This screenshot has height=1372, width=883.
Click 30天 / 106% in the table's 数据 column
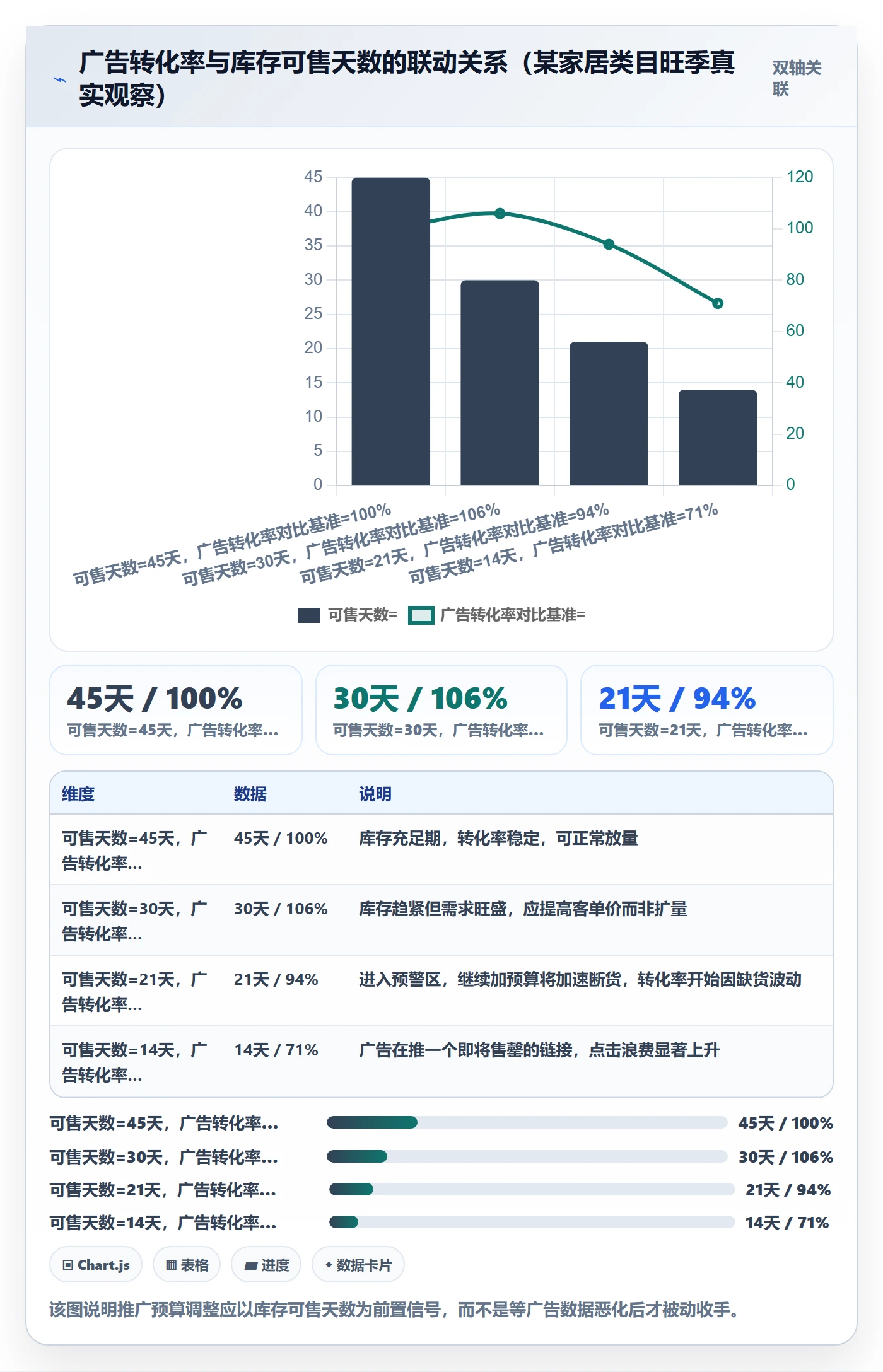tap(281, 909)
